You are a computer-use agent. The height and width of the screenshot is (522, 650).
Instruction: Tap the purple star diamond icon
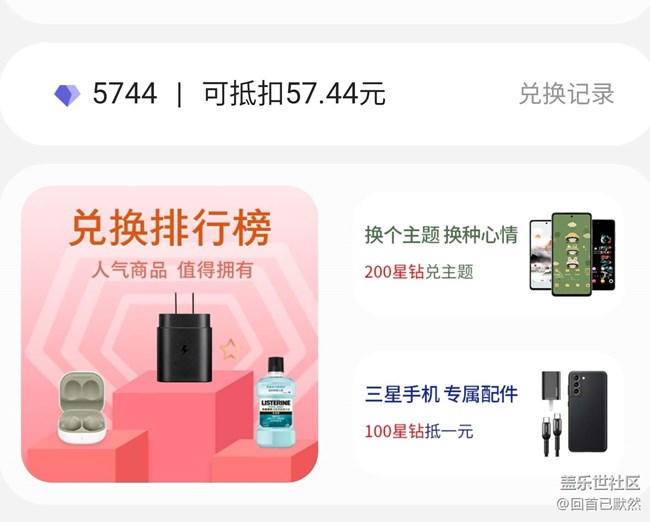tap(67, 95)
